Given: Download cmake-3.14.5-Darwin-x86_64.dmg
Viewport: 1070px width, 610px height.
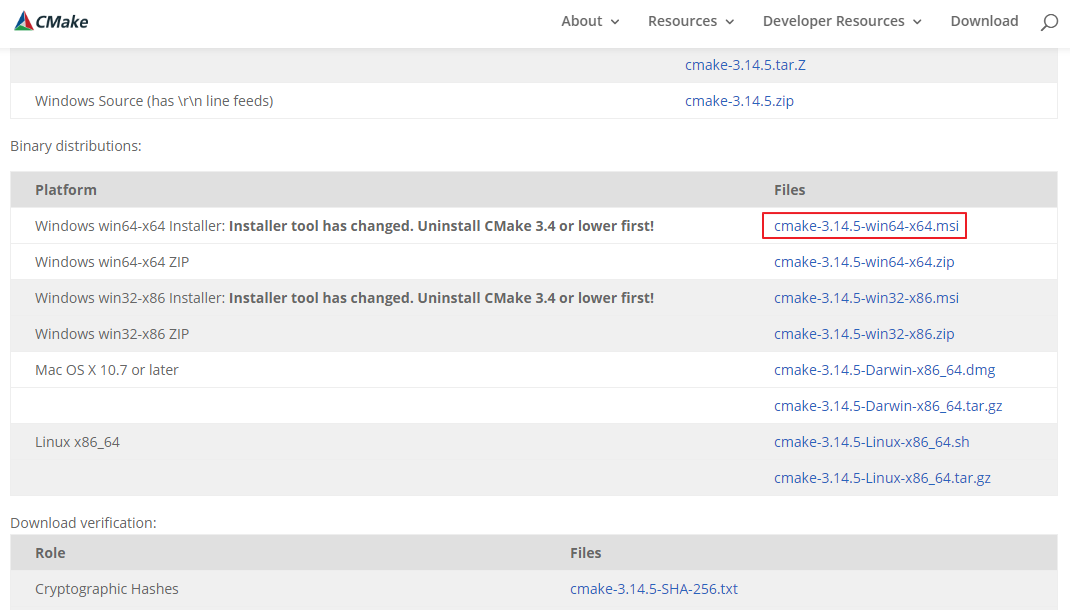Looking at the screenshot, I should 884,370.
